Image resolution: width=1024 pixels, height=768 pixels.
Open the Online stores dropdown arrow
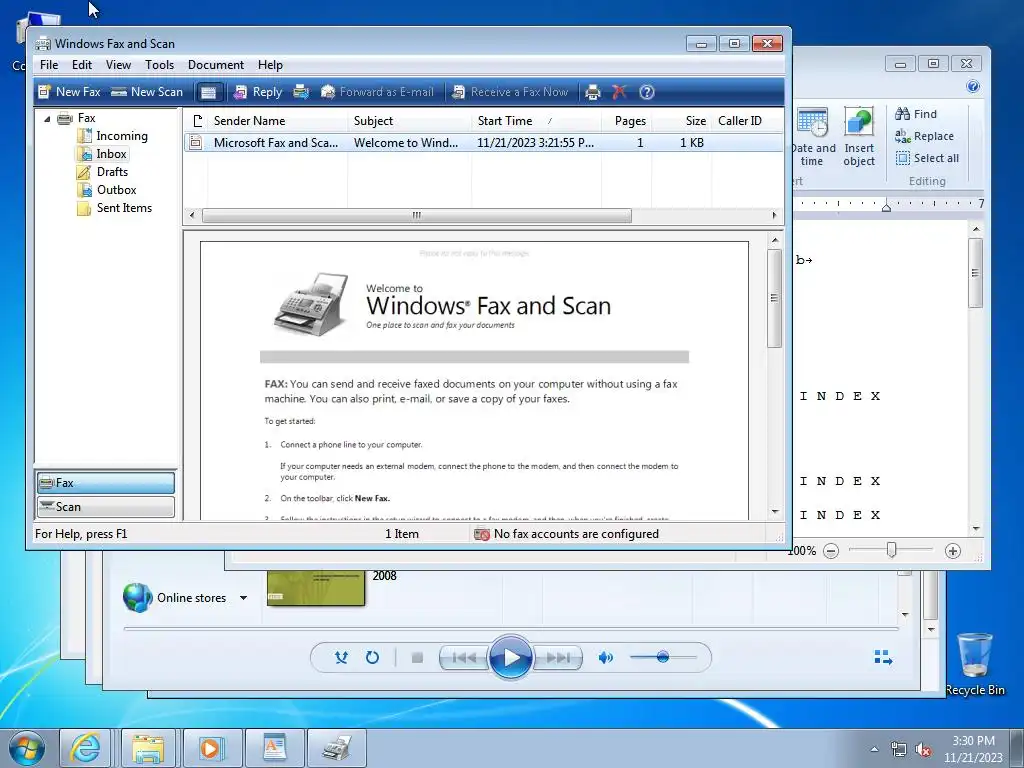(244, 598)
